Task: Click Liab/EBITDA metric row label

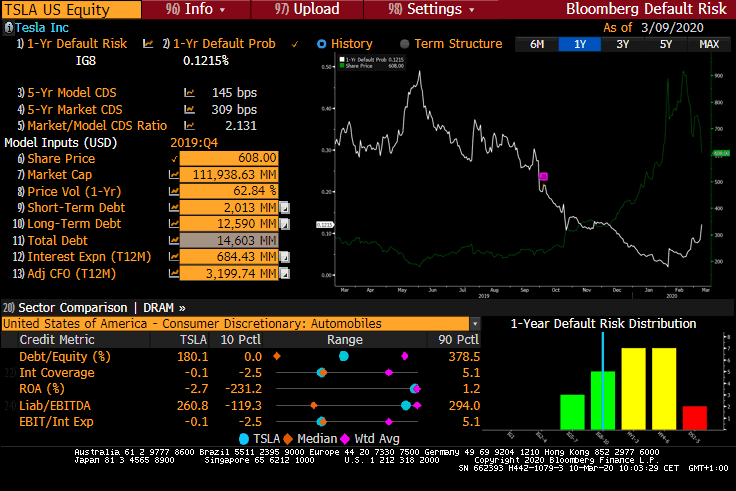Action: coord(55,406)
